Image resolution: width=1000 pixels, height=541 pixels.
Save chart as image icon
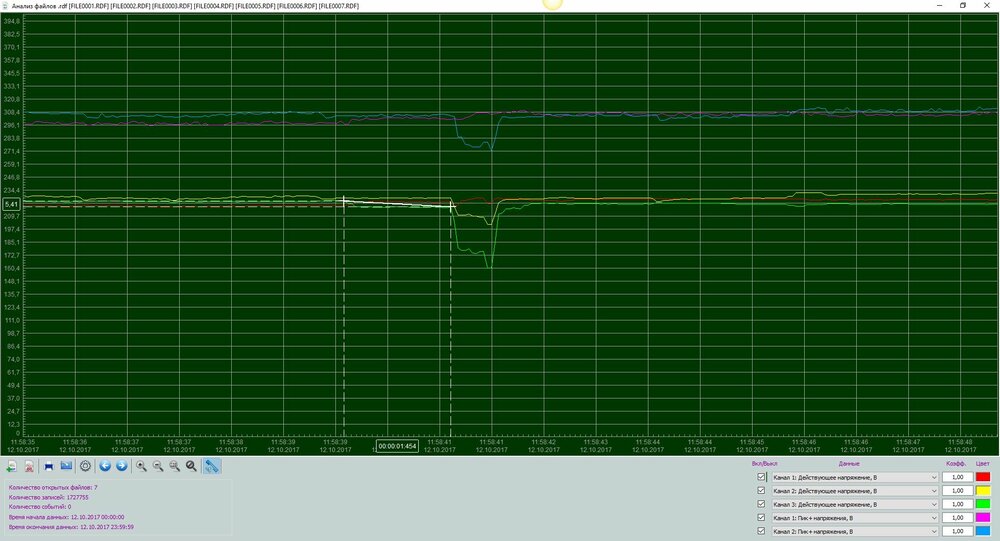pos(66,466)
